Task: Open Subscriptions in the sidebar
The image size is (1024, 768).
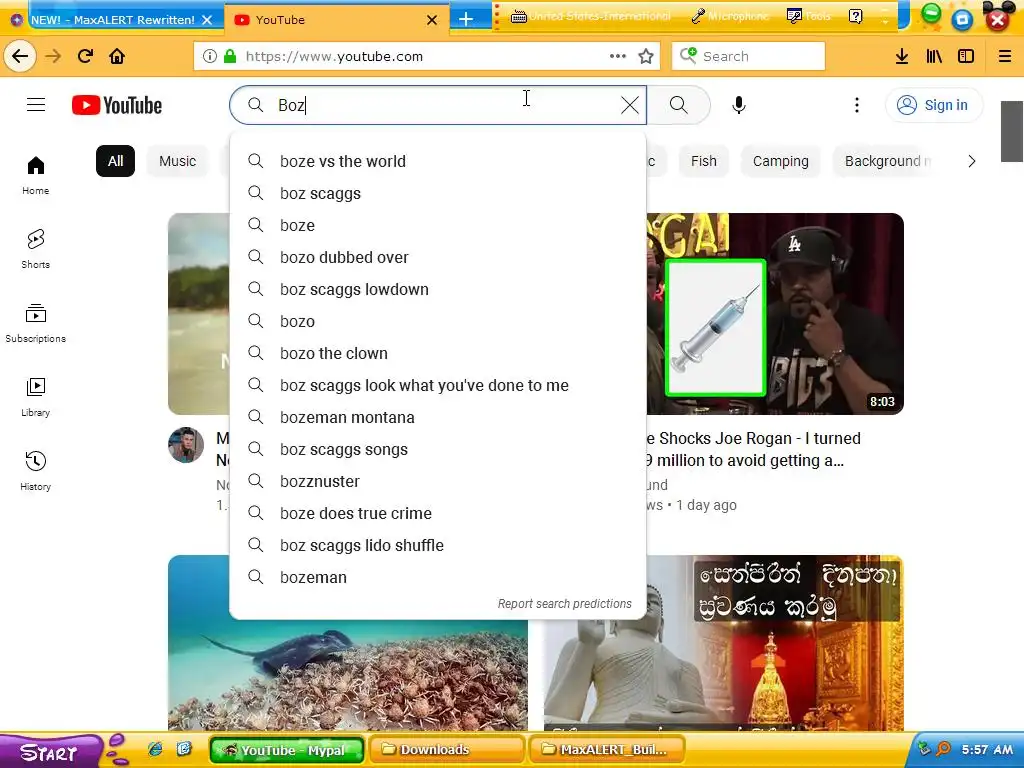Action: pos(36,323)
